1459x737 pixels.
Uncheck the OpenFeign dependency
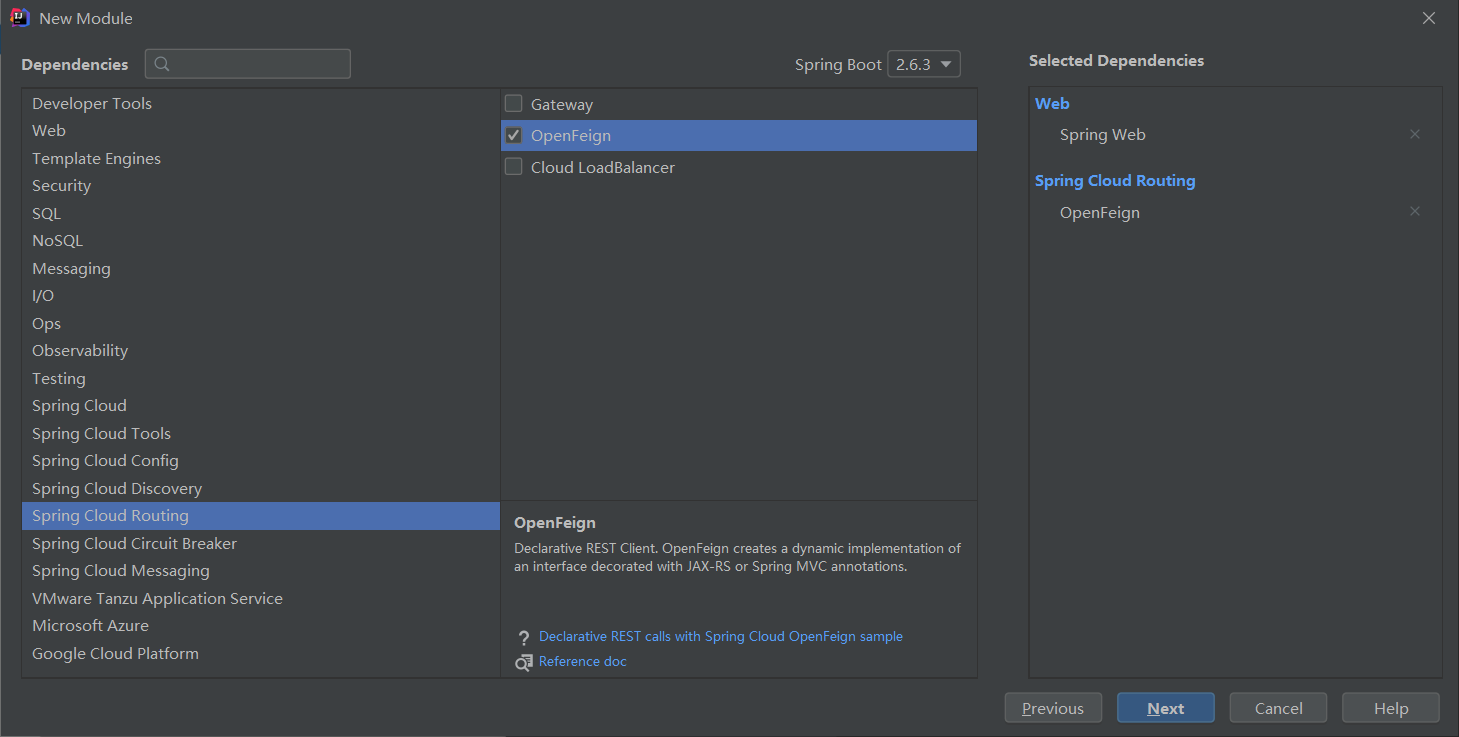[514, 135]
